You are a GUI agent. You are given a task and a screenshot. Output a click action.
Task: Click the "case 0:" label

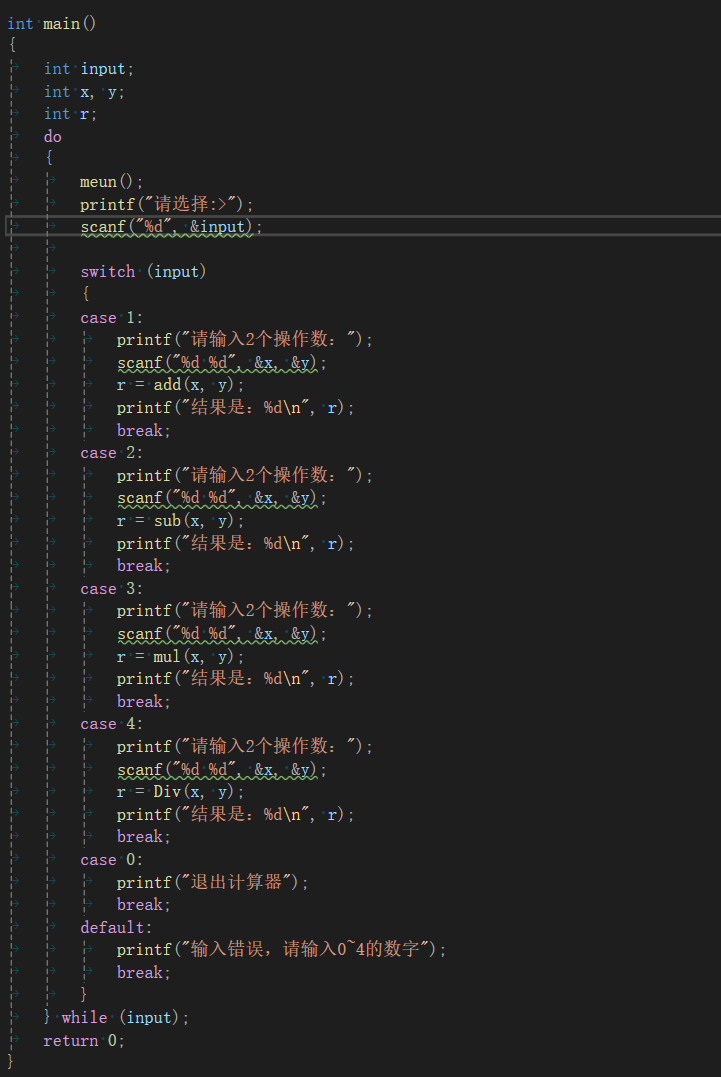[111, 860]
